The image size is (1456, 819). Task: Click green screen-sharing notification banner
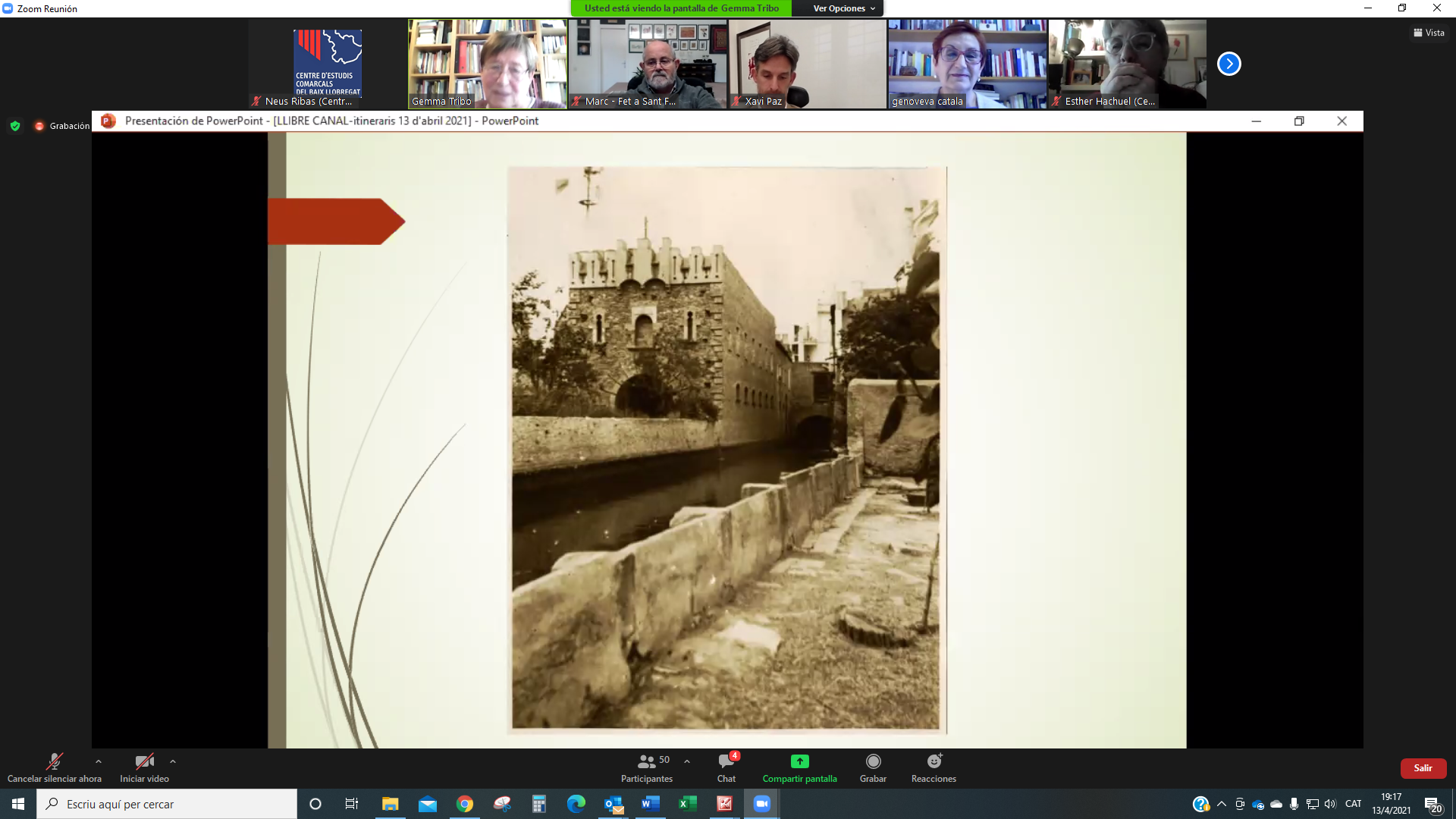tap(681, 8)
